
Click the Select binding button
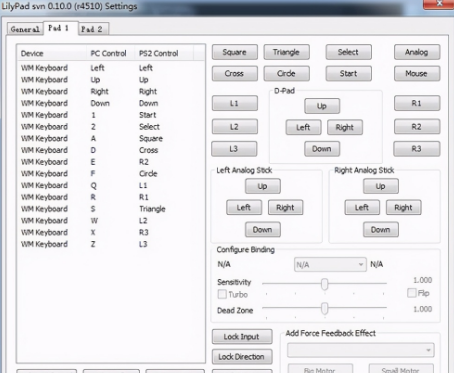[349, 52]
